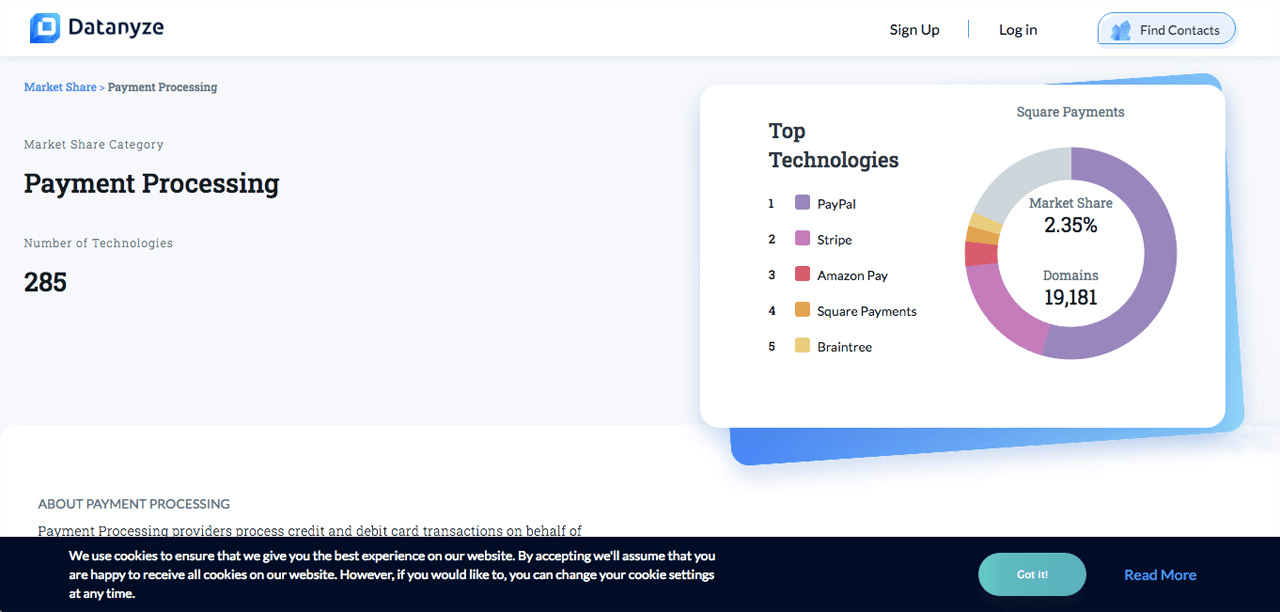Click the Payment Processing breadcrumb text
Image resolution: width=1280 pixels, height=612 pixels.
click(x=162, y=87)
